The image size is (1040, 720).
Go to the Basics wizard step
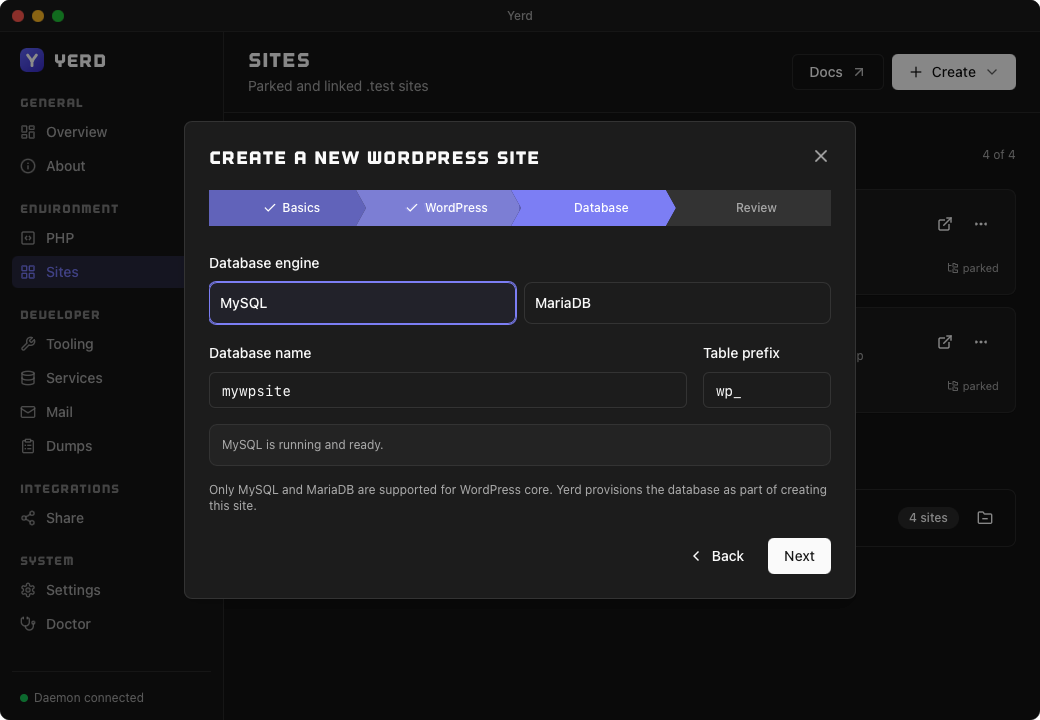point(287,208)
